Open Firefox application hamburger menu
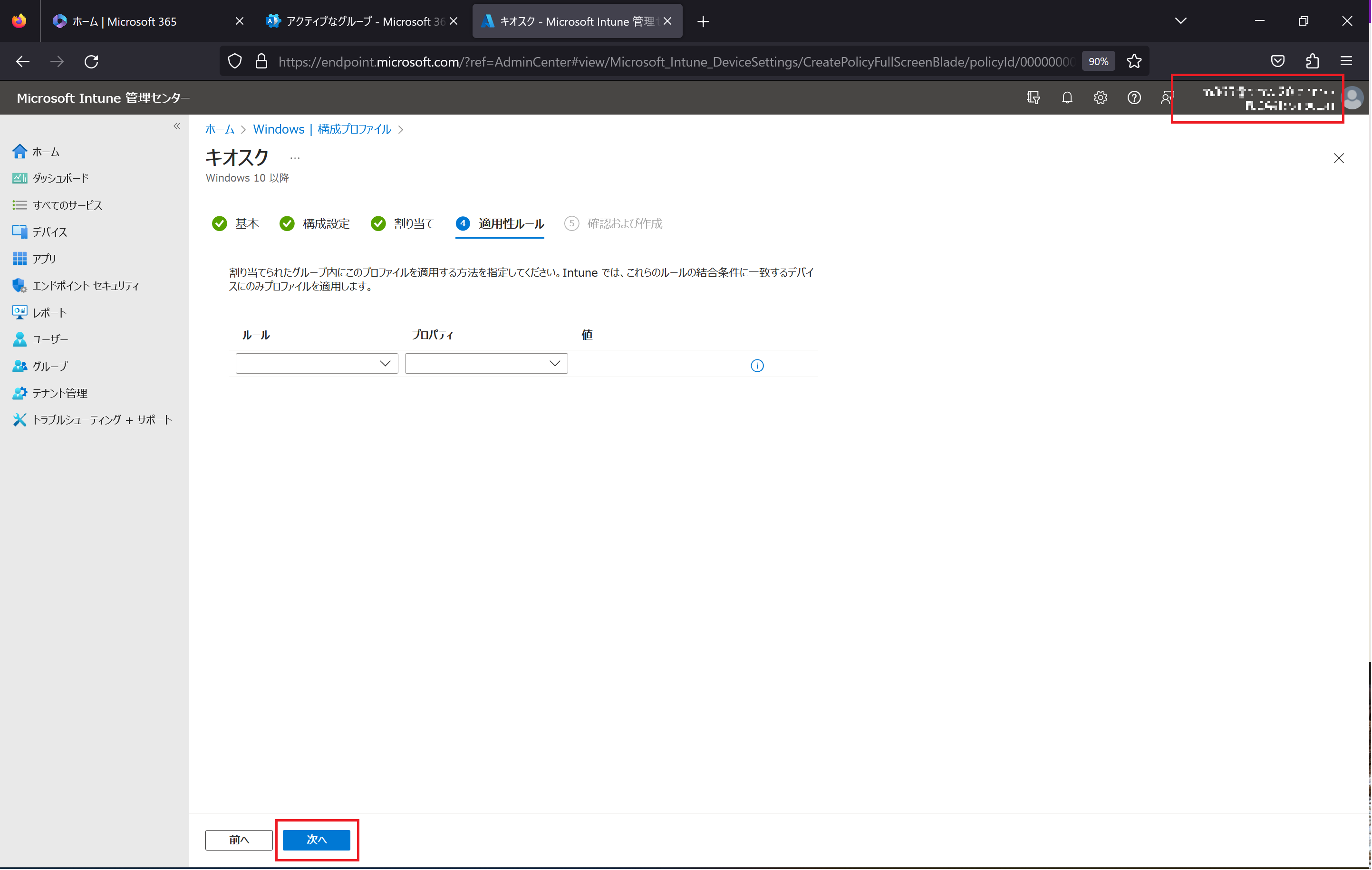 (x=1346, y=61)
